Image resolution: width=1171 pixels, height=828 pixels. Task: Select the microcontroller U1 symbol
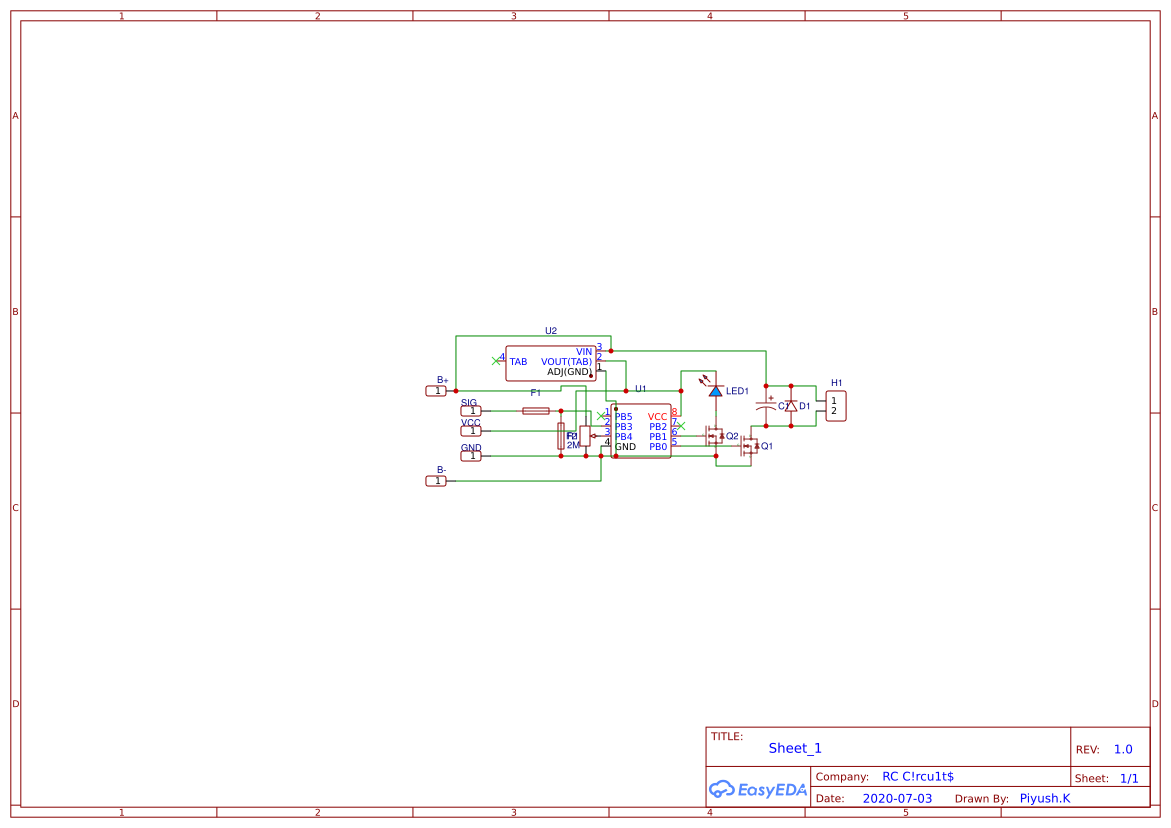point(641,432)
